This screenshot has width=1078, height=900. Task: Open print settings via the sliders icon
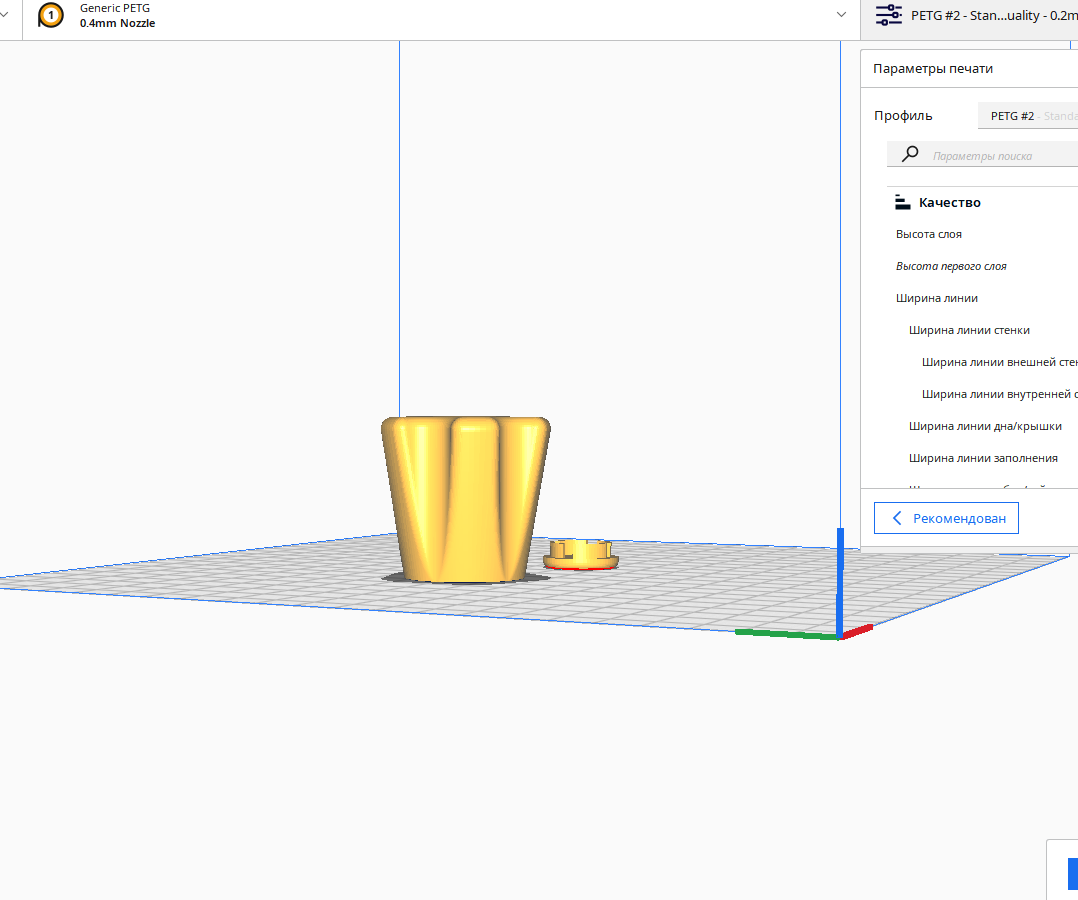pyautogui.click(x=888, y=16)
